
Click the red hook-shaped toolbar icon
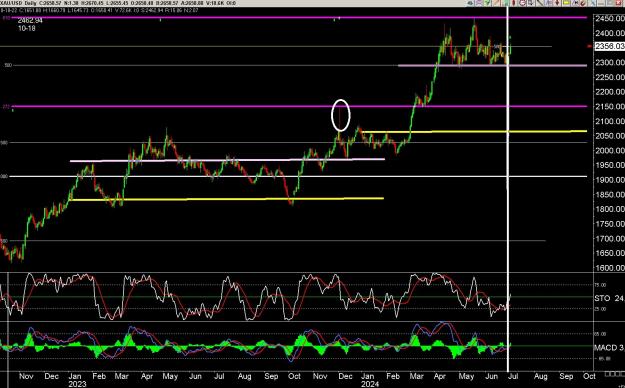(x=582, y=3)
